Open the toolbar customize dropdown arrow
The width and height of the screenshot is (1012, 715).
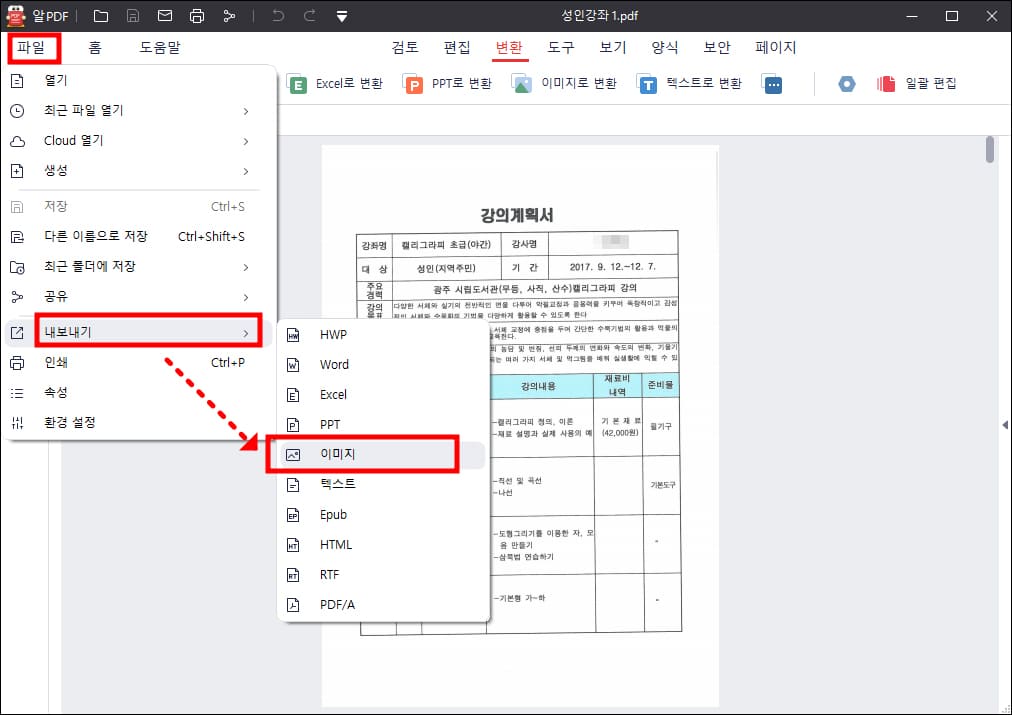pyautogui.click(x=341, y=15)
